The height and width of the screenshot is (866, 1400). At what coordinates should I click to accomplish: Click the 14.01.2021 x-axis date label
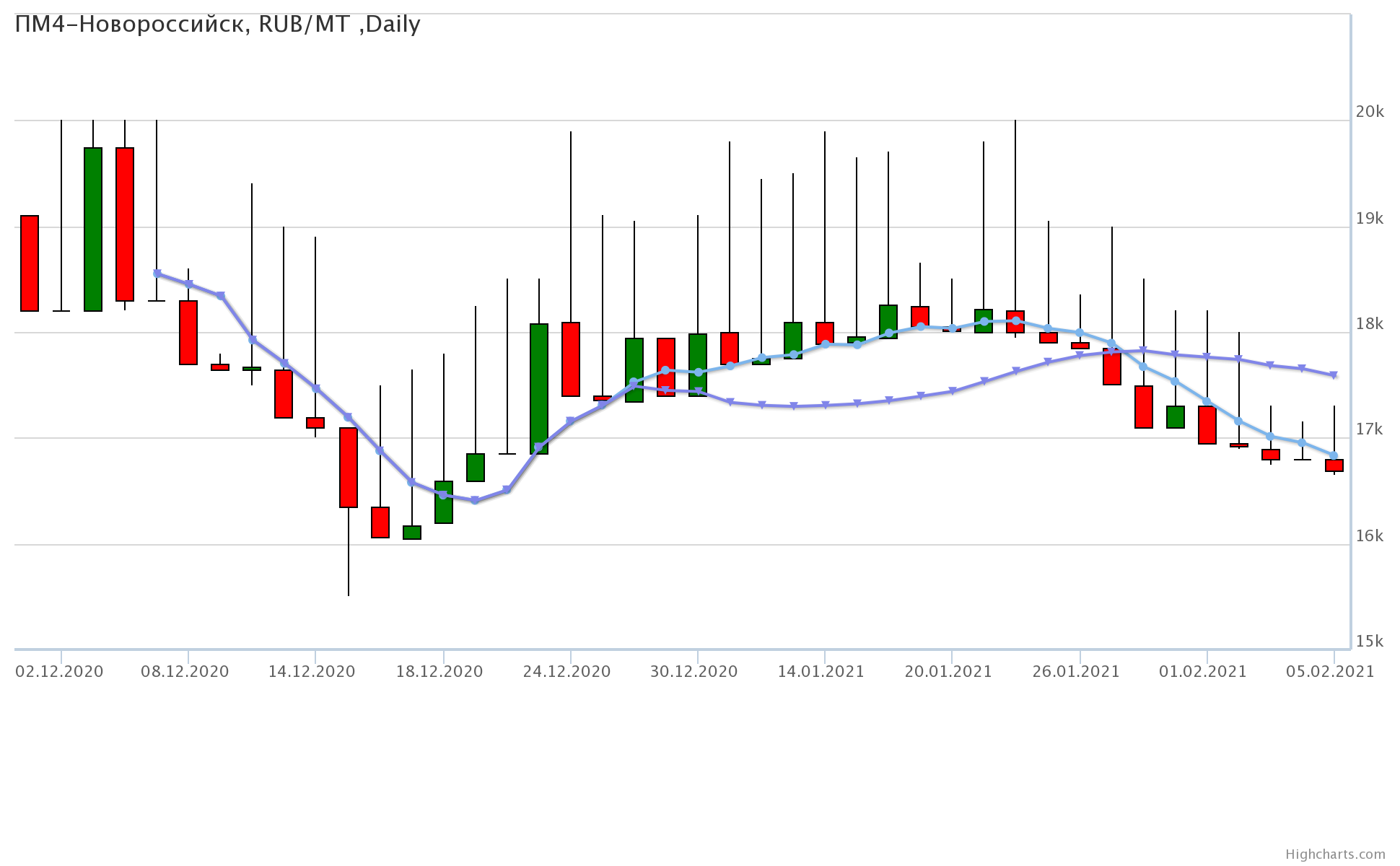point(821,672)
